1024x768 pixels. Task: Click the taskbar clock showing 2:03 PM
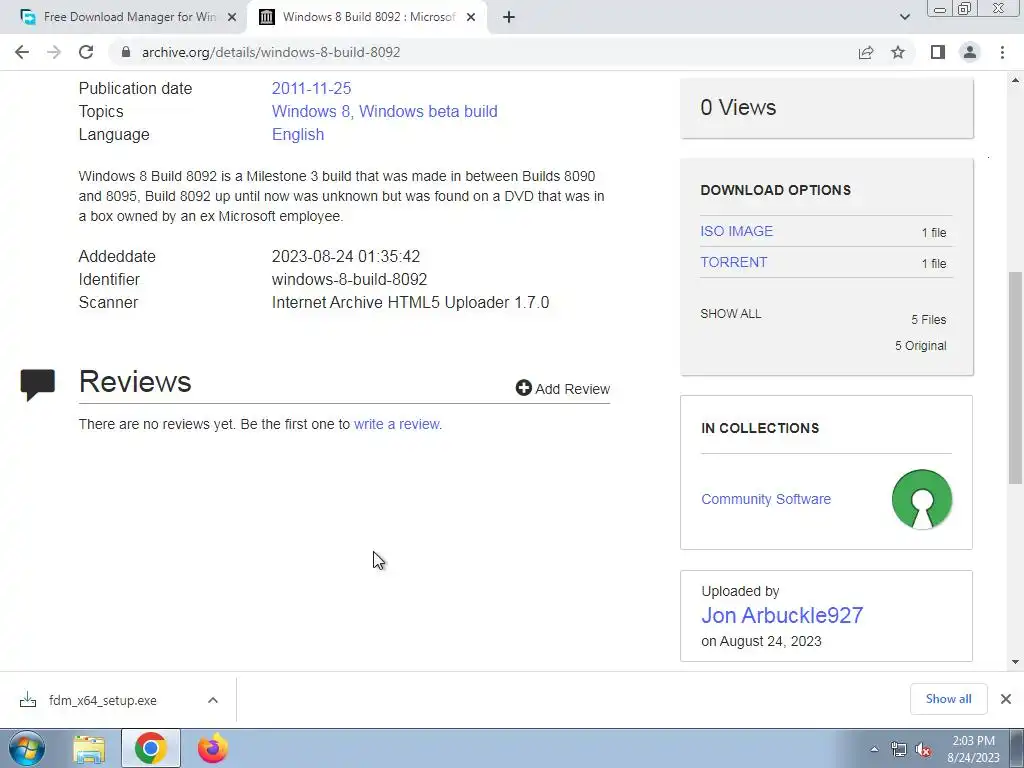[x=973, y=749]
